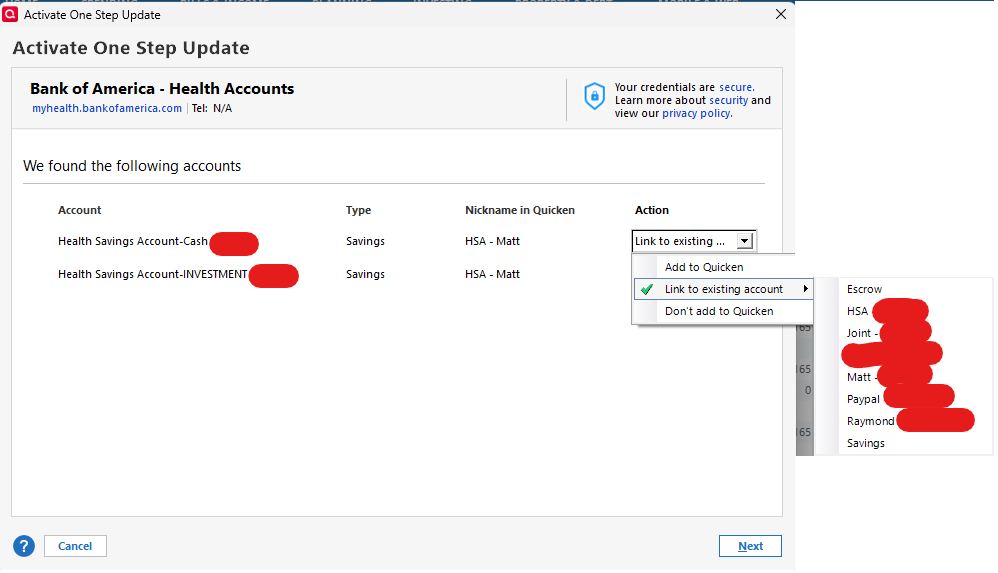Open the 'security' learn more link
This screenshot has width=998, height=573.
tap(728, 100)
